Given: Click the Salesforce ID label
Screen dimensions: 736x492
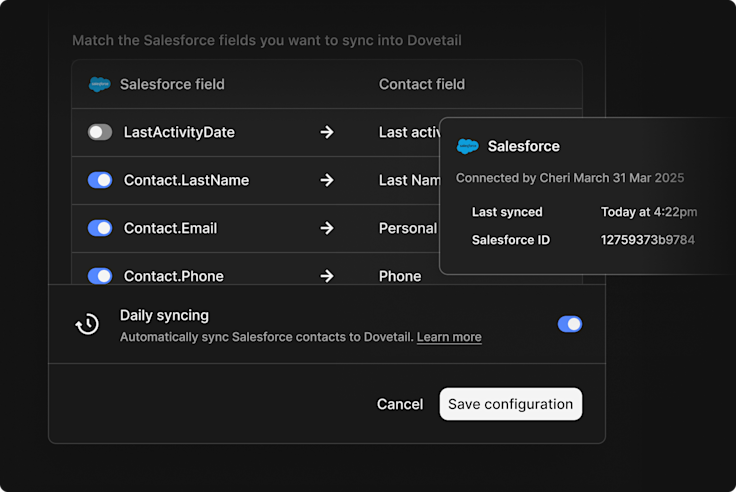Looking at the screenshot, I should coord(511,240).
